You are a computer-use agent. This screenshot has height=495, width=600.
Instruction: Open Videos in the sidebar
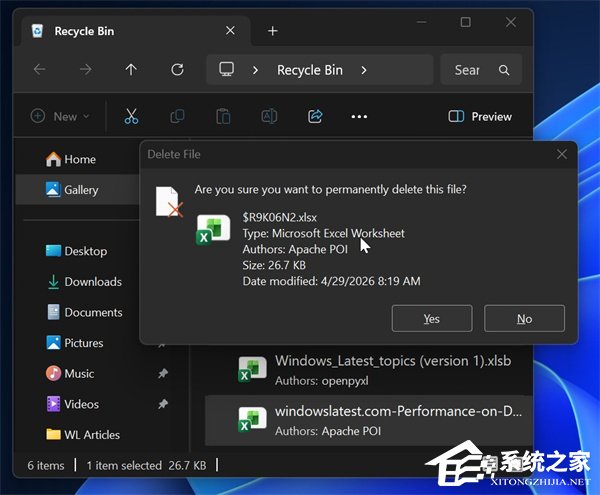click(x=72, y=404)
